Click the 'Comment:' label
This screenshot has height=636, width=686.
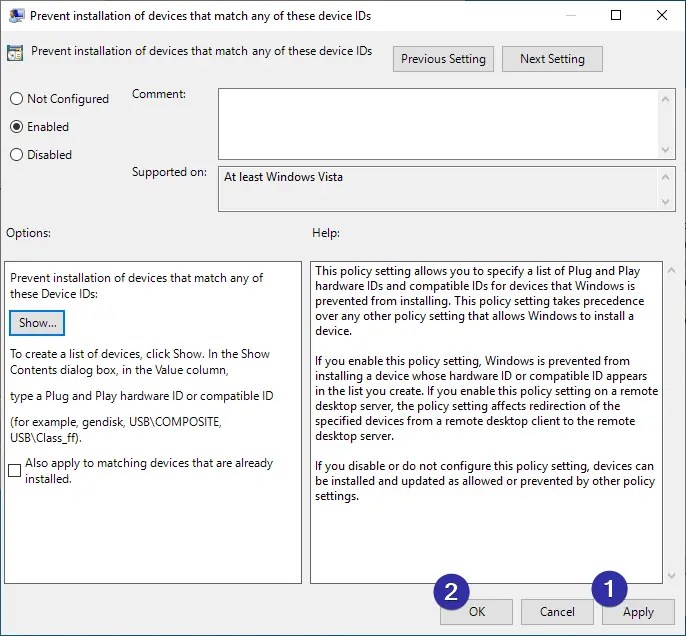click(159, 94)
